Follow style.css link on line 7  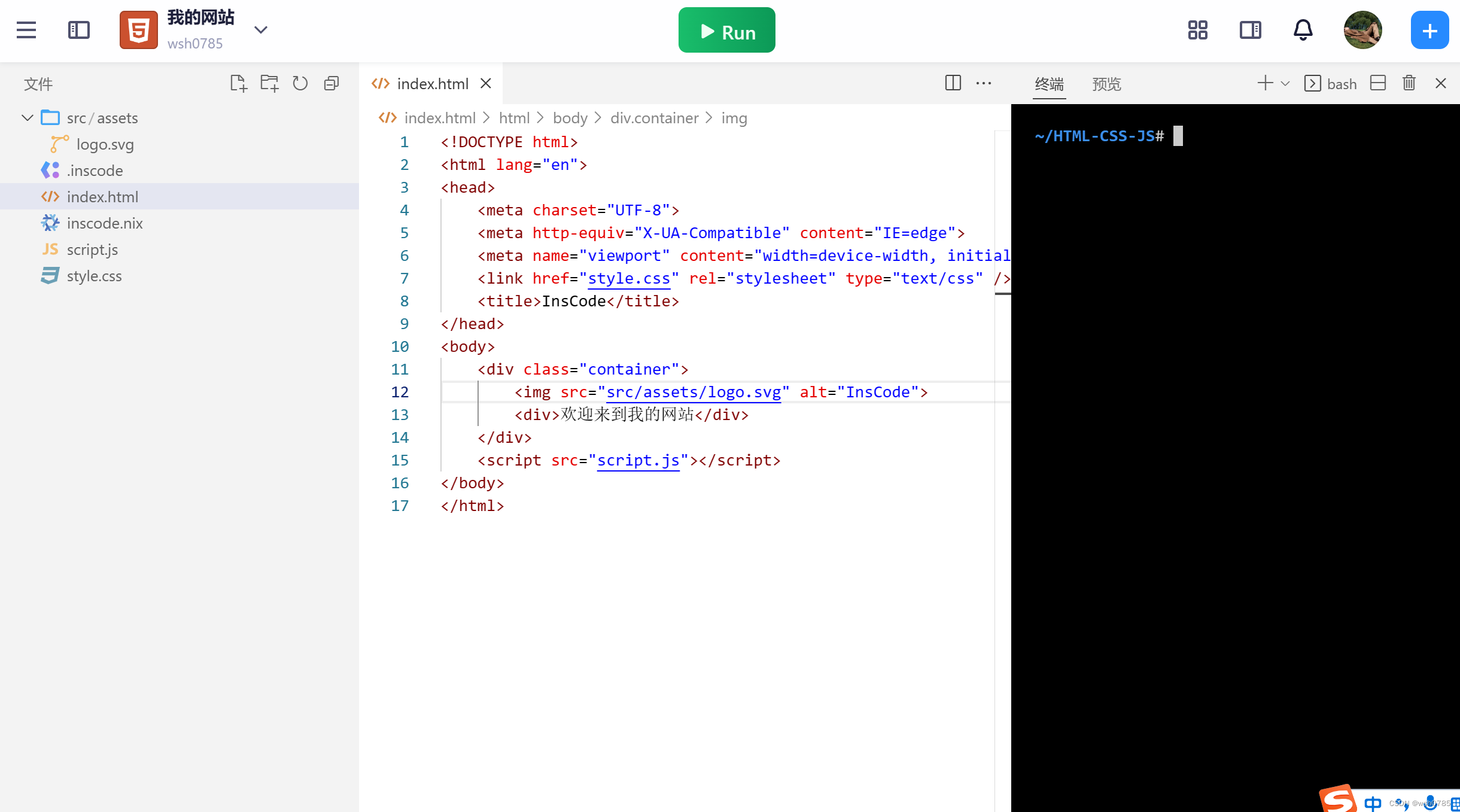pos(629,278)
